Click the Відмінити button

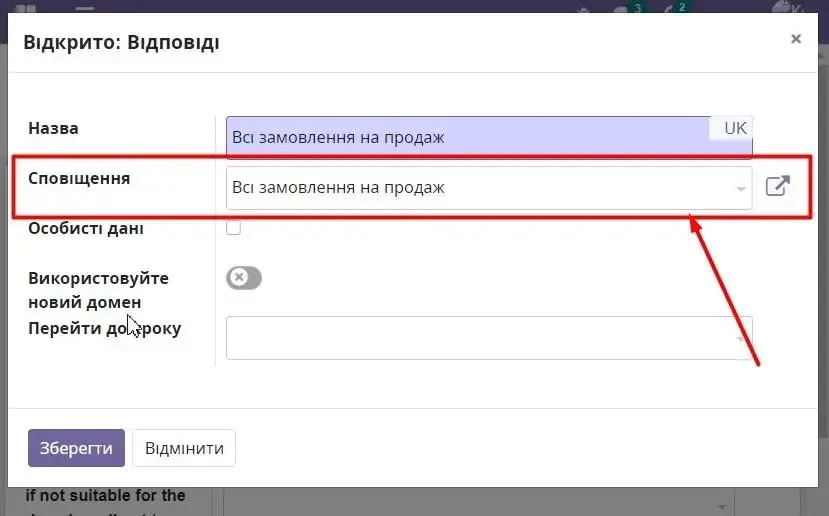184,448
